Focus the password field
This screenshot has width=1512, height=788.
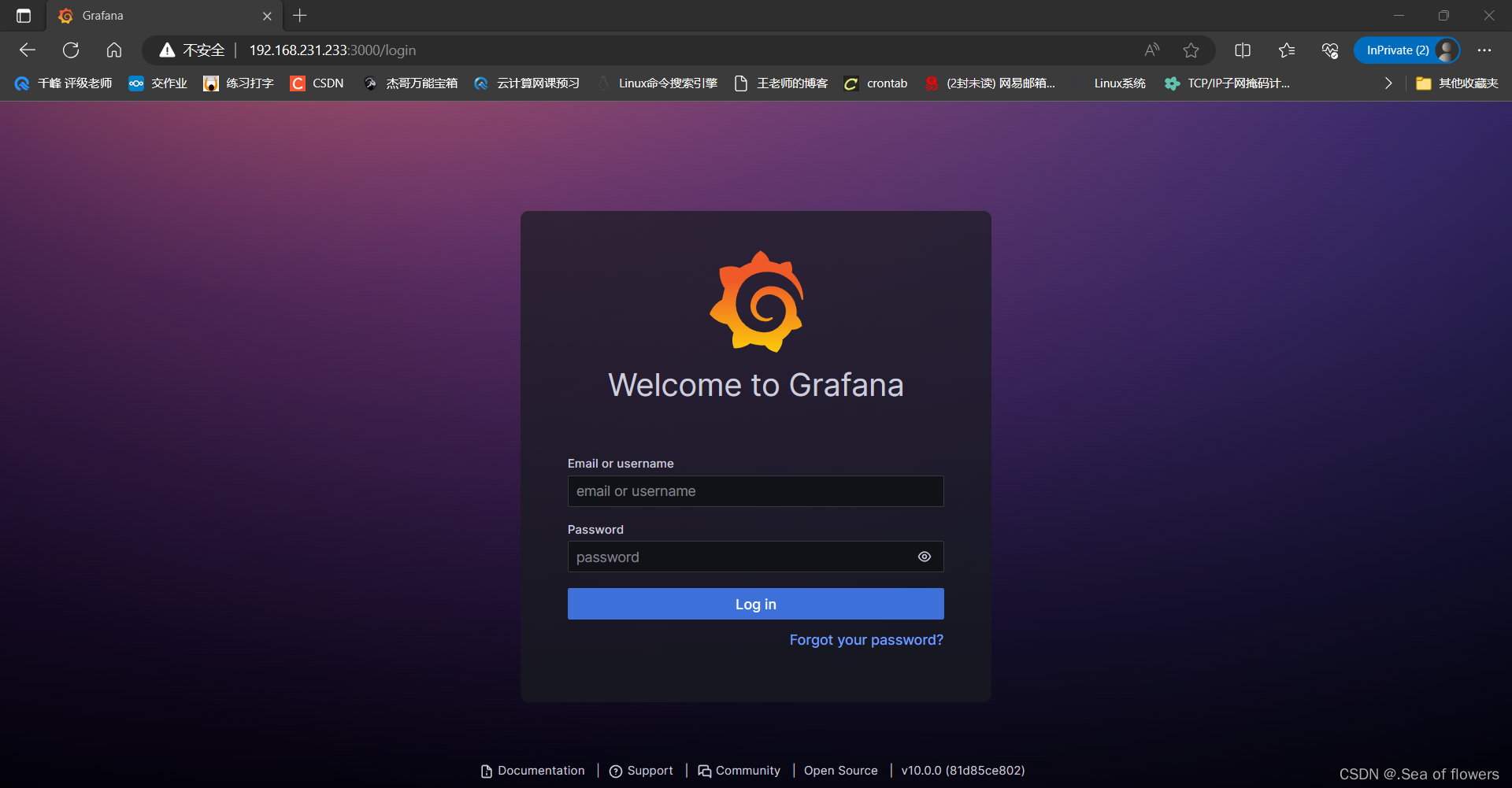tap(756, 557)
